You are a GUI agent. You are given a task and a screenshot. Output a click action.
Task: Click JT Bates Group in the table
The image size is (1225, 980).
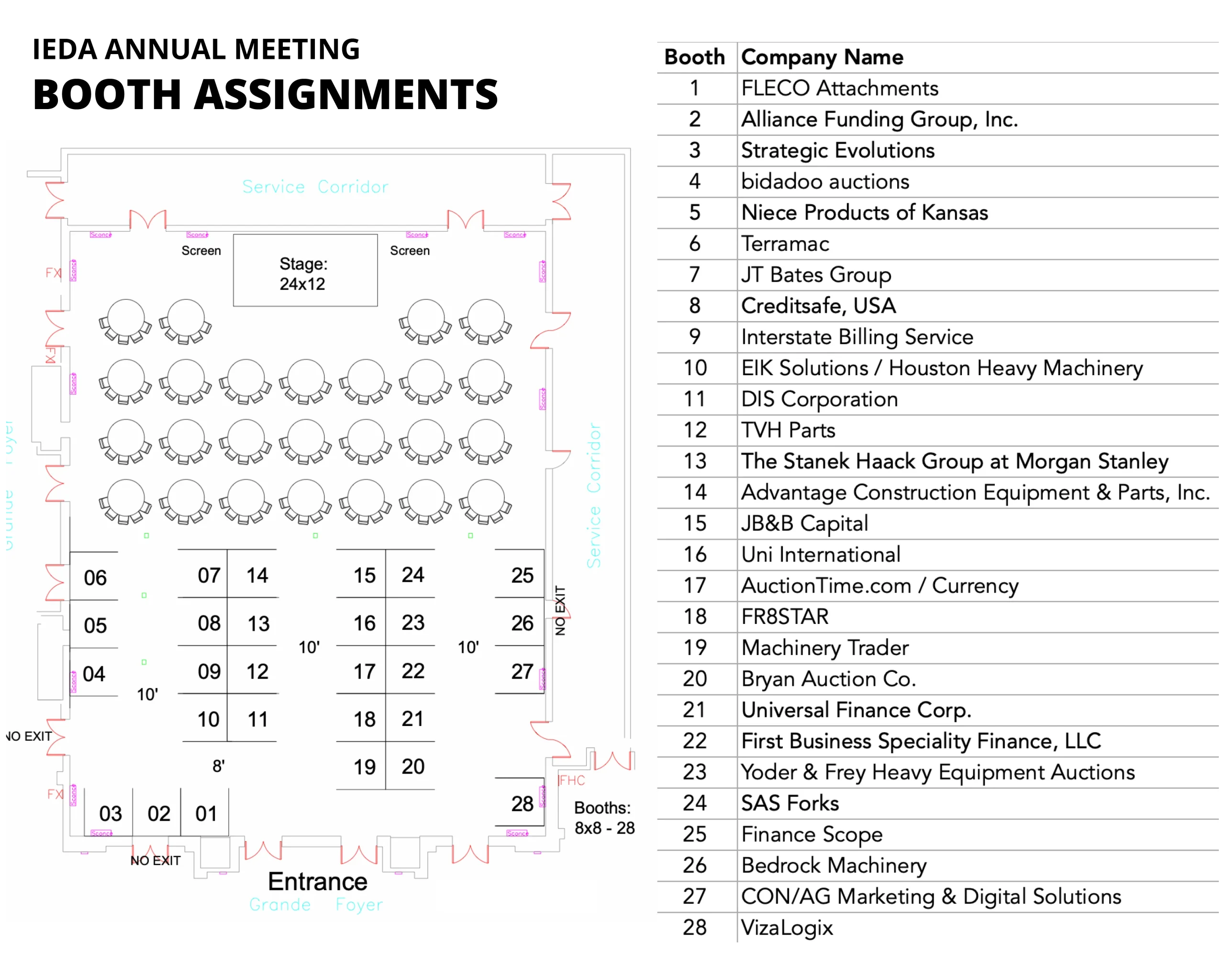pos(816,275)
